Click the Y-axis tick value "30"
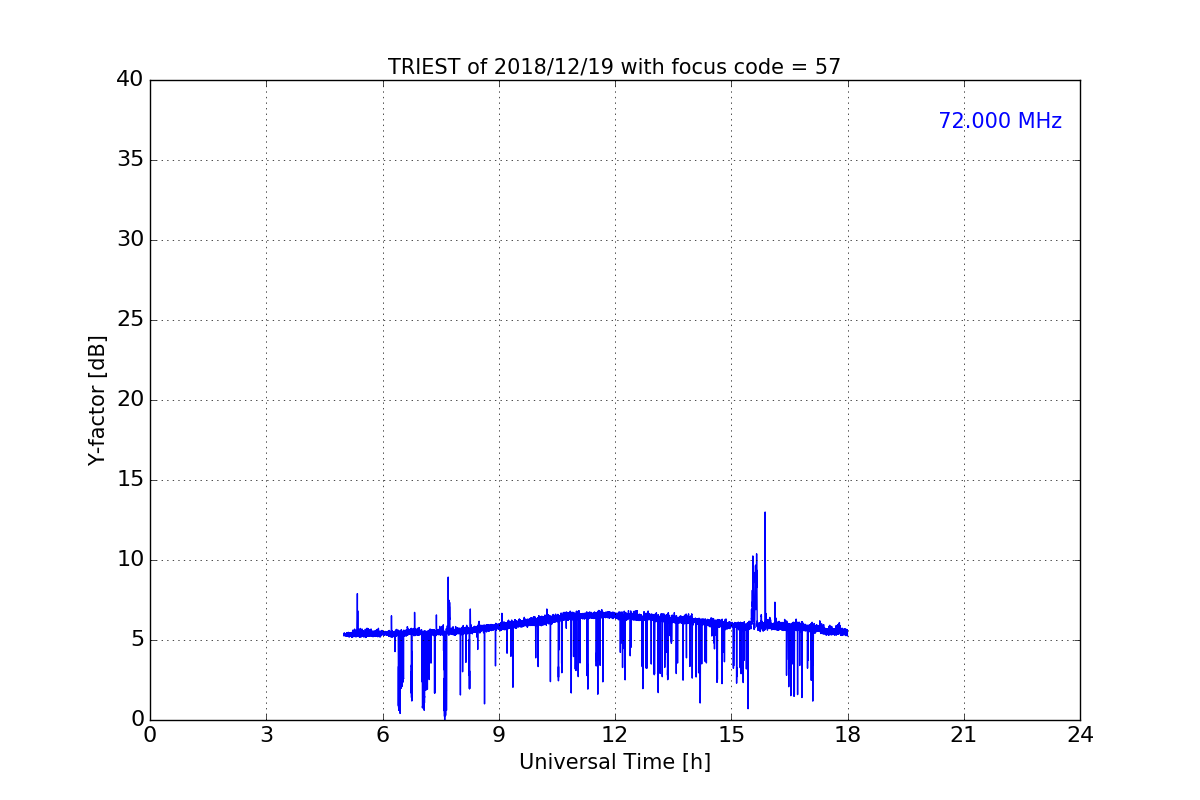1200x800 pixels. click(x=130, y=240)
